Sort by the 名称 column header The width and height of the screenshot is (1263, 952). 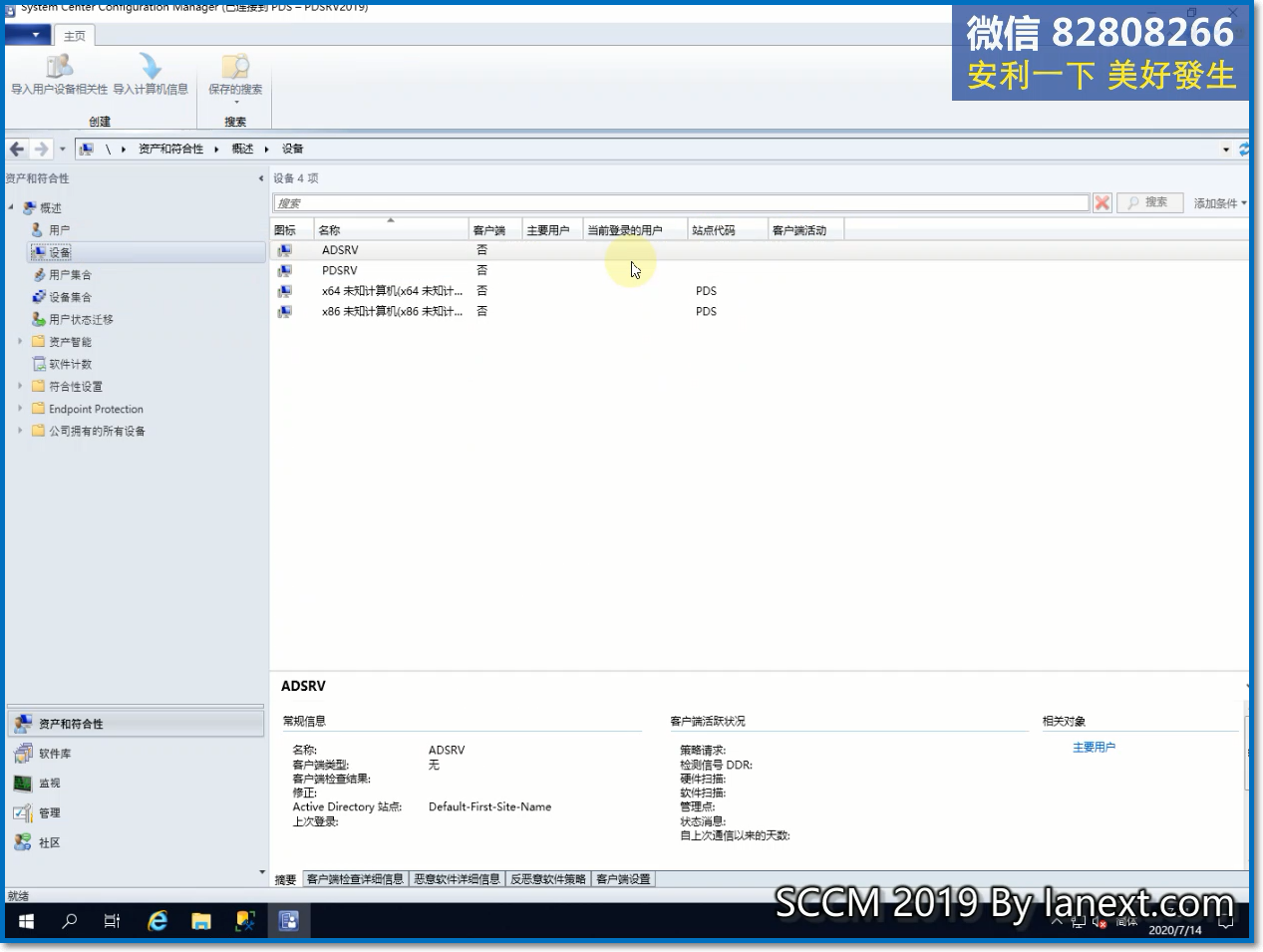(392, 230)
